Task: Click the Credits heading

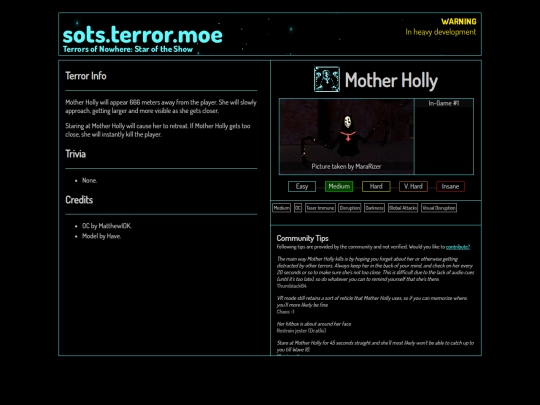Action: [x=79, y=200]
